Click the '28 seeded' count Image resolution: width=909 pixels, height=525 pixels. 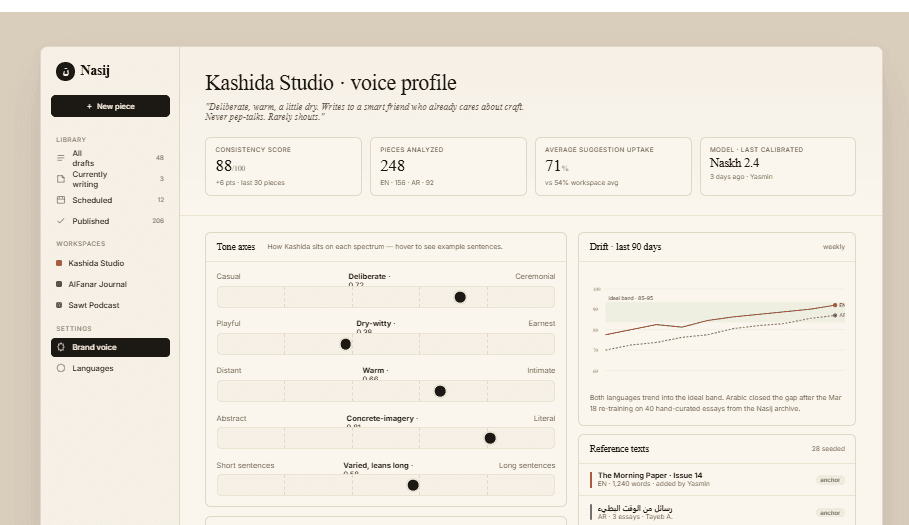[x=828, y=449]
